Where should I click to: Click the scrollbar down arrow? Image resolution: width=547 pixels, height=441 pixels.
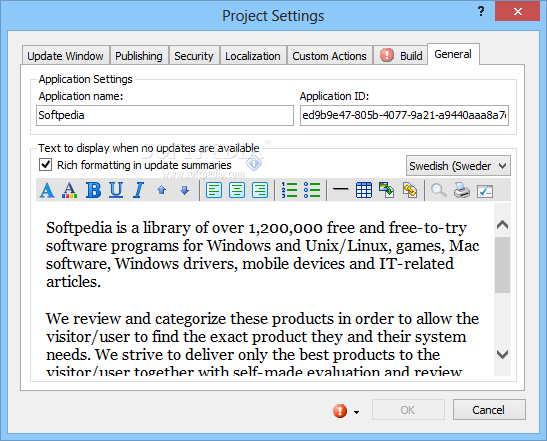pos(502,354)
